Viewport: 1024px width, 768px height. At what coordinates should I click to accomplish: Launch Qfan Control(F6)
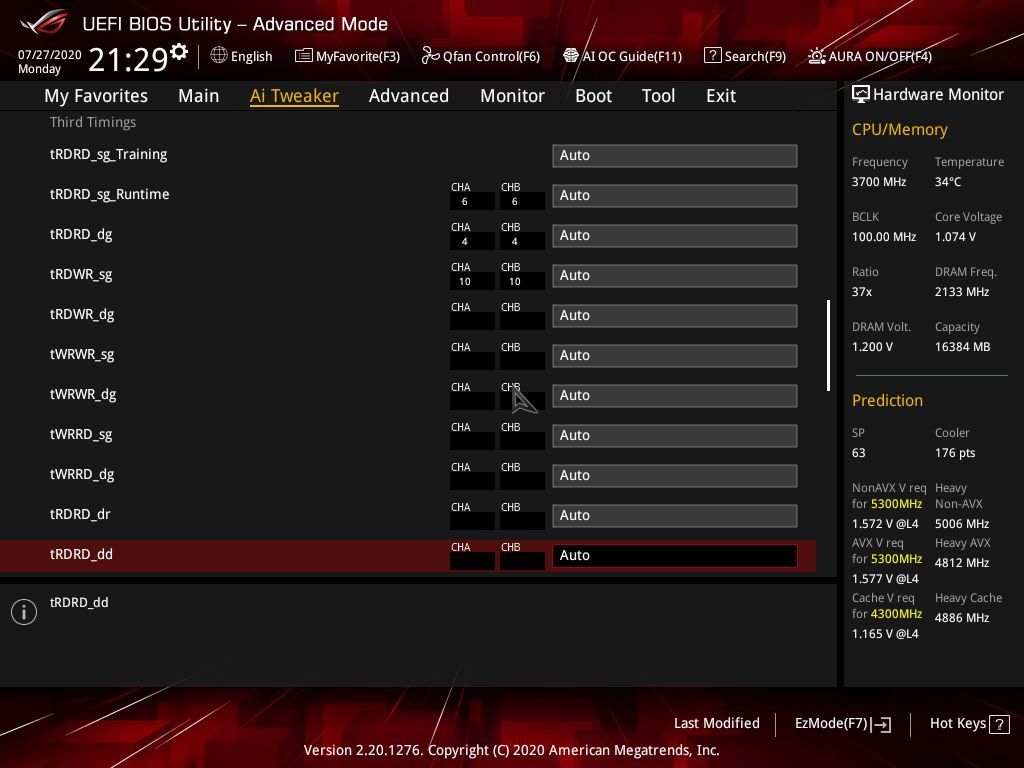[481, 56]
